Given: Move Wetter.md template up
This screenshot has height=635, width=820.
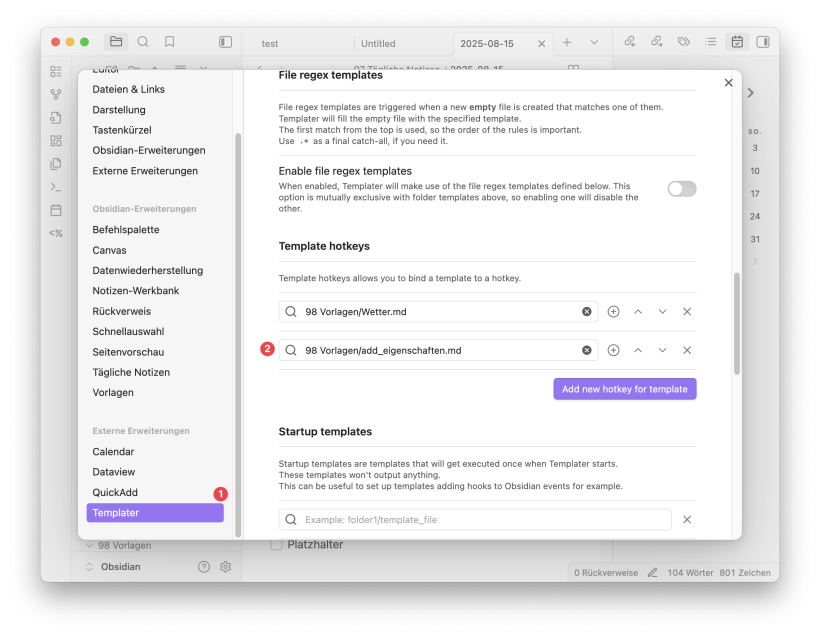Looking at the screenshot, I should pyautogui.click(x=638, y=312).
